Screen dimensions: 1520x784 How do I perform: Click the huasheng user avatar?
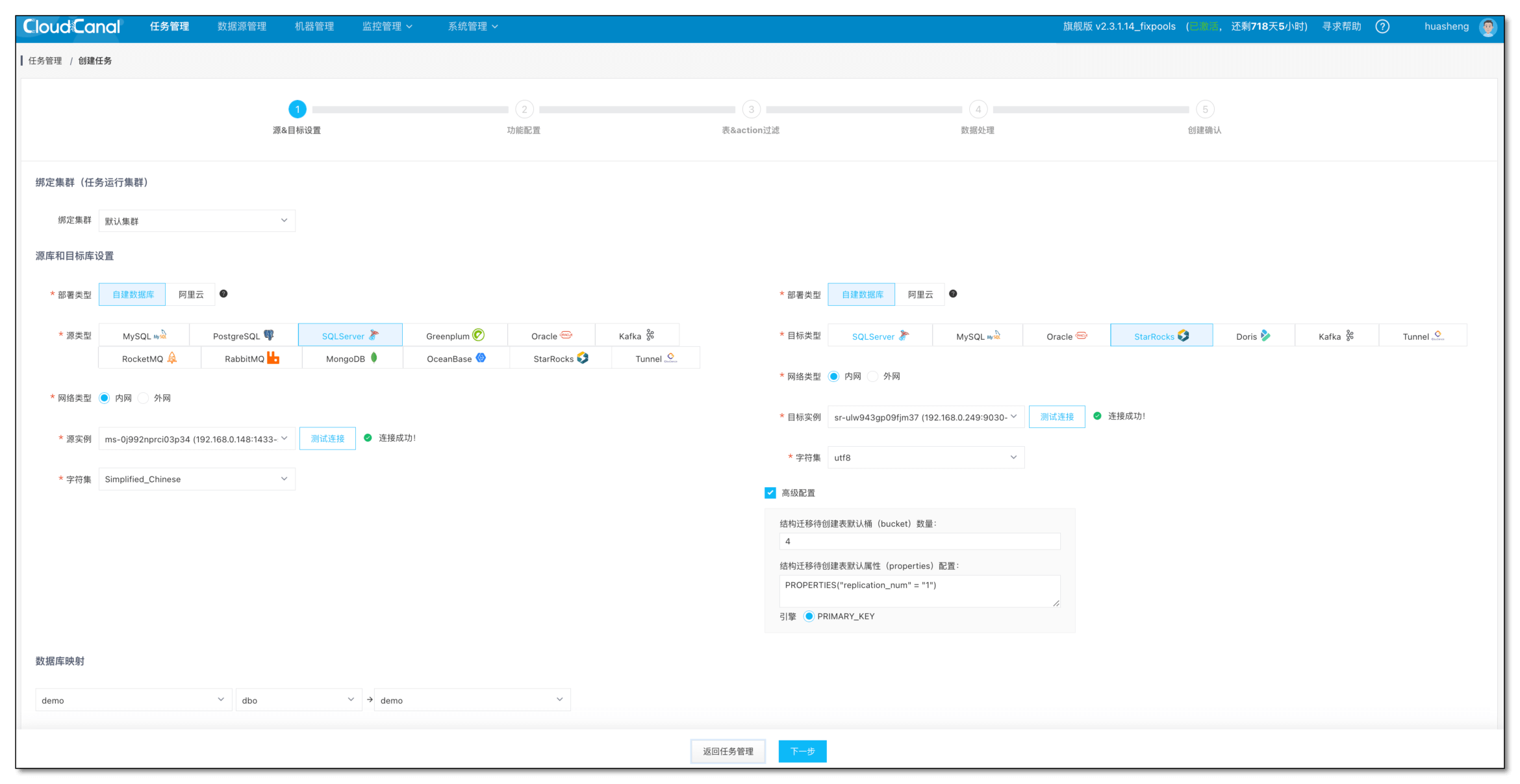1488,27
